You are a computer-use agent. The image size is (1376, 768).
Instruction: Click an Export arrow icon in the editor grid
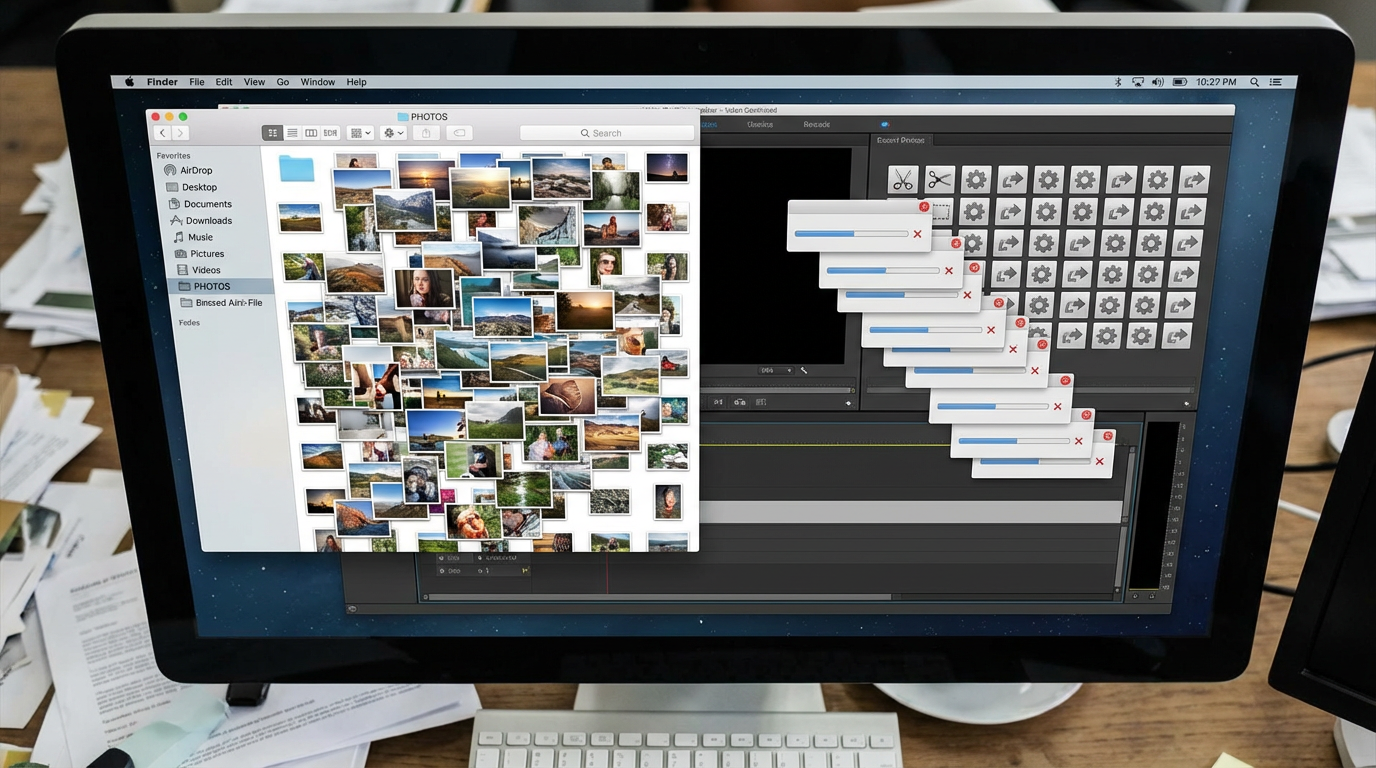pyautogui.click(x=1011, y=179)
